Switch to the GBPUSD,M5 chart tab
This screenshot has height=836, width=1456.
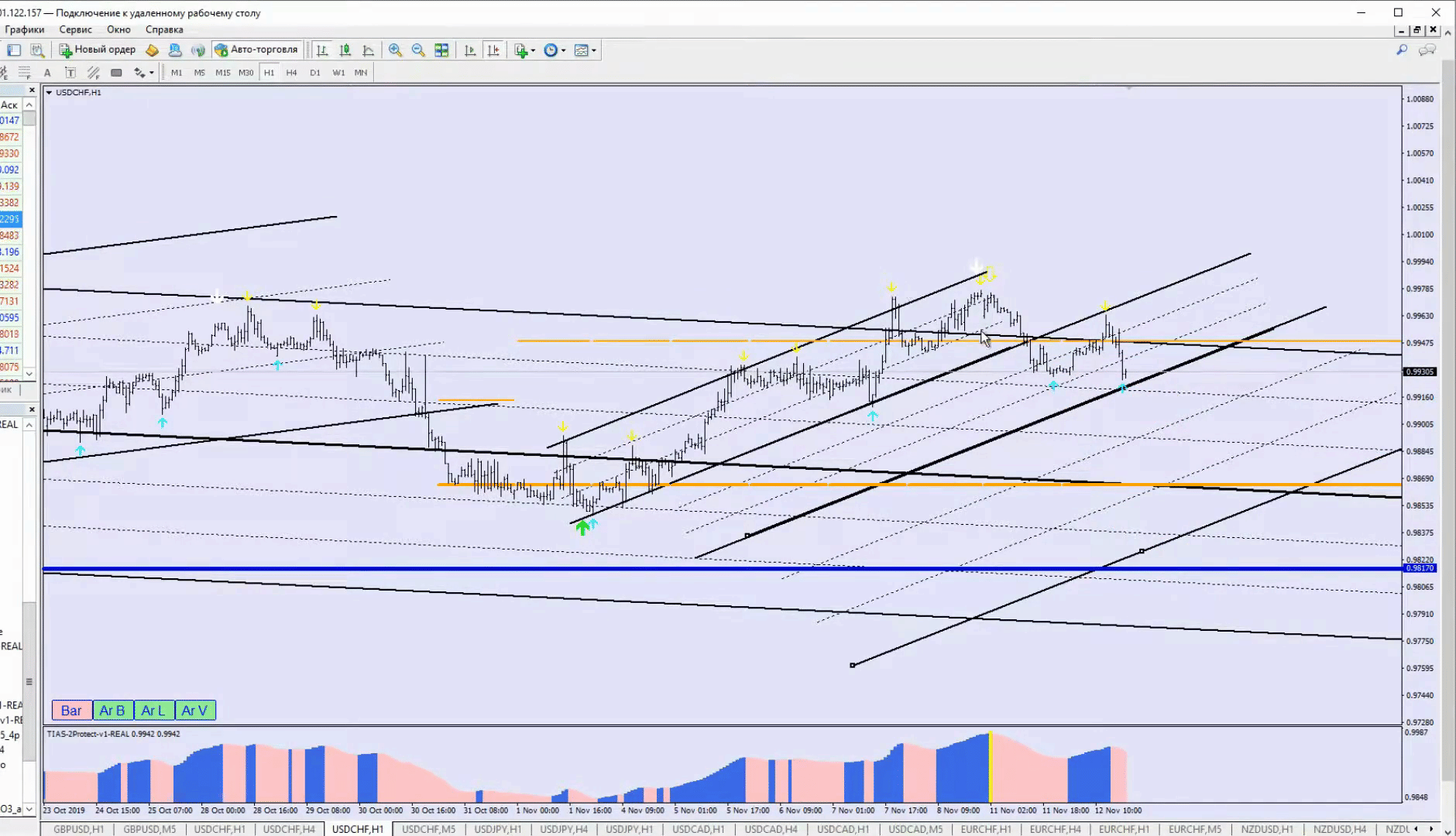(x=149, y=829)
